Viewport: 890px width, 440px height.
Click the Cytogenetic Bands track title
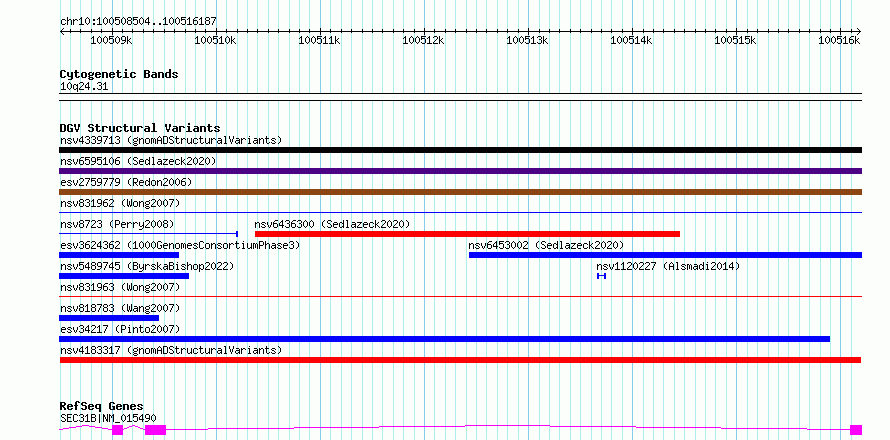(119, 74)
